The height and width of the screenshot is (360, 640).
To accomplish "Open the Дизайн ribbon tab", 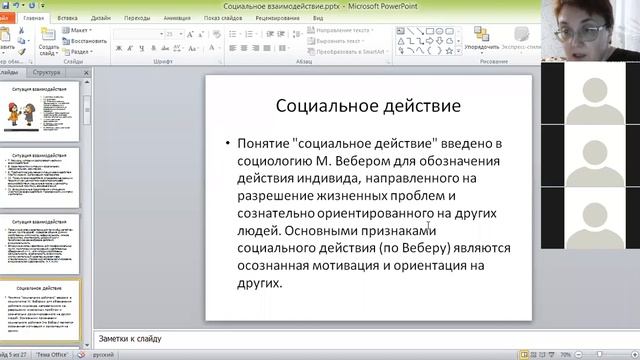I will click(101, 18).
